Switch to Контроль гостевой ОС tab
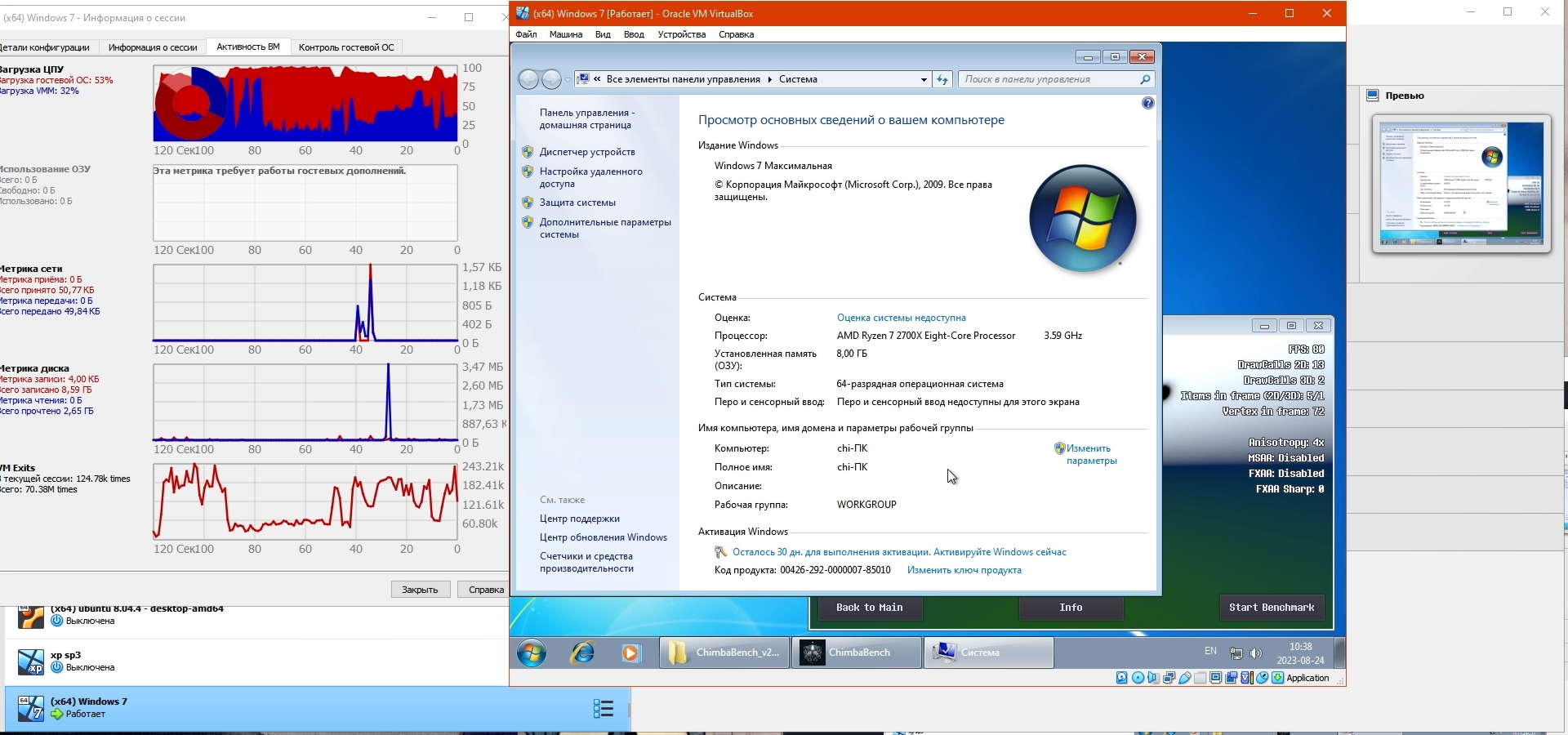This screenshot has width=1568, height=735. (346, 47)
